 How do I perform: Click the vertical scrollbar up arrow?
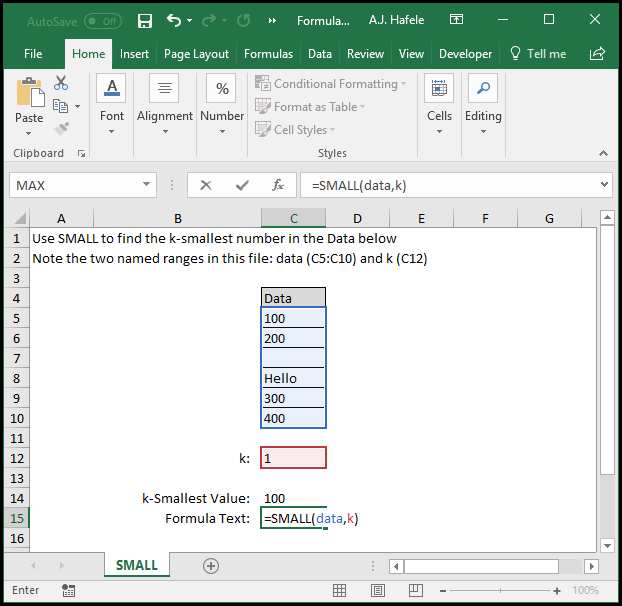[607, 217]
